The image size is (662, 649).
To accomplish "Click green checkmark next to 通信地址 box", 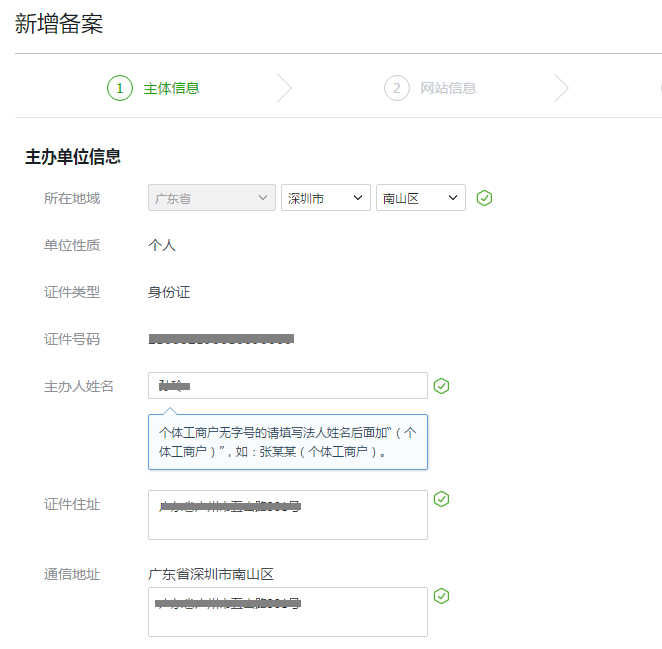I will (x=441, y=596).
